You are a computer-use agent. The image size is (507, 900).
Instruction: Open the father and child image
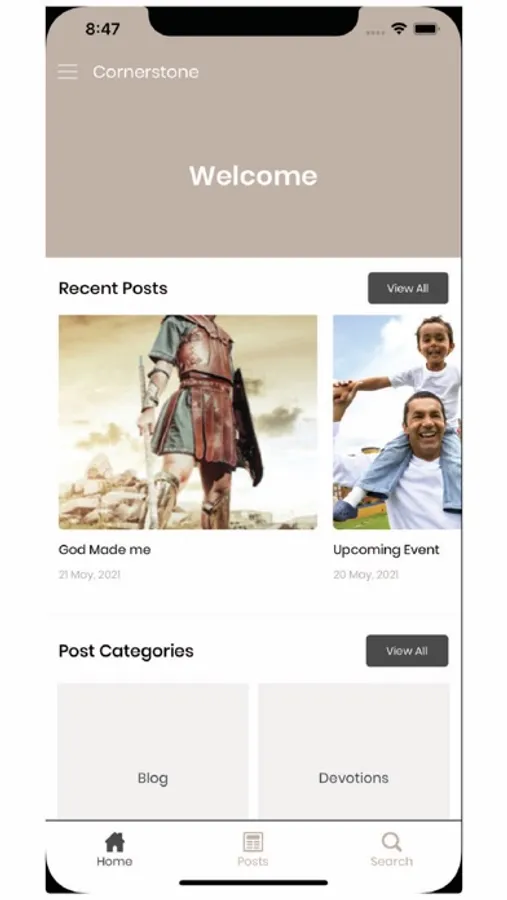[397, 422]
